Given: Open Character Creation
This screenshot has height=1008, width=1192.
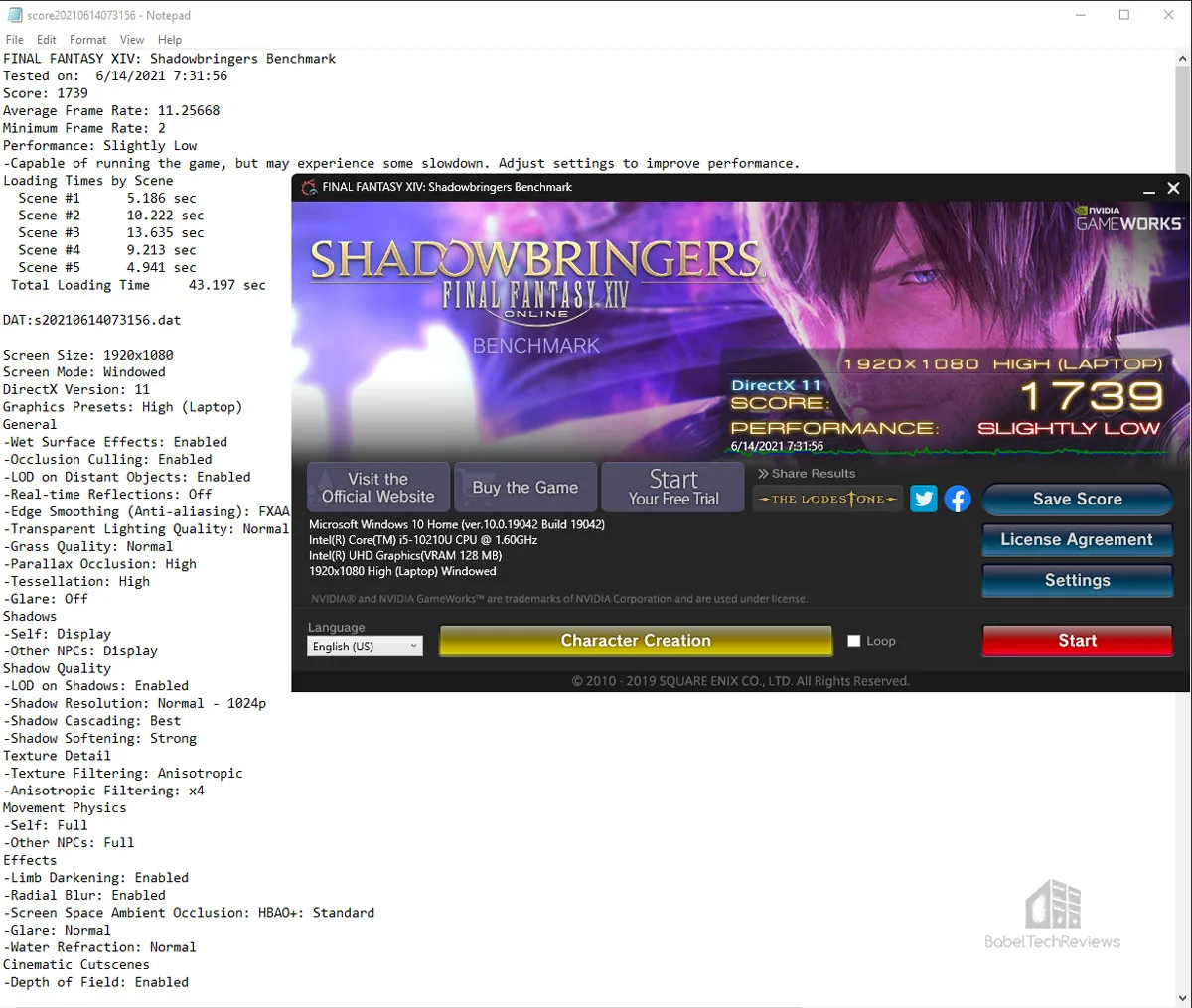Looking at the screenshot, I should pyautogui.click(x=636, y=641).
